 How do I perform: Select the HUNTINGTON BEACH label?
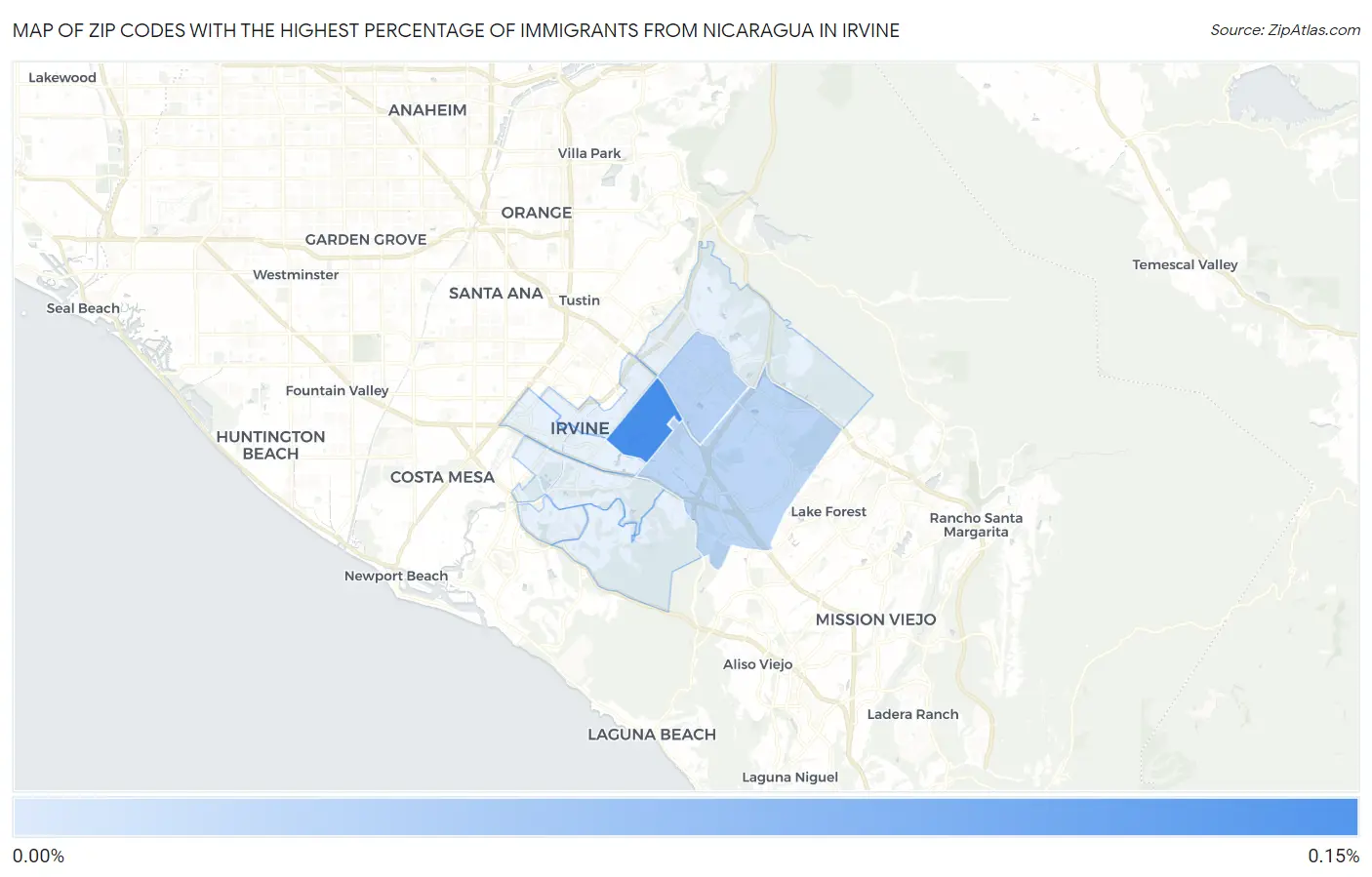(270, 445)
